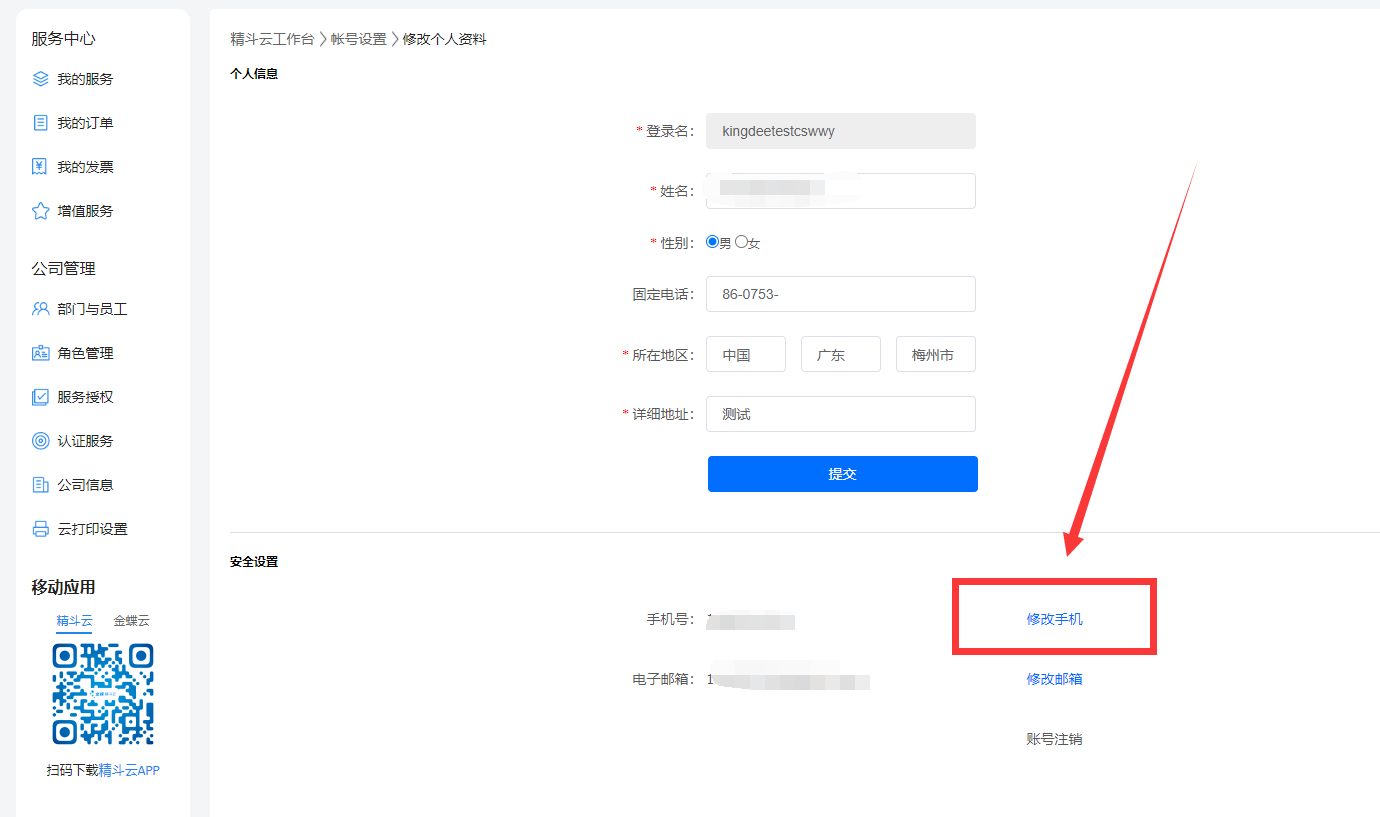Open 认证服务 sidebar entry
The width and height of the screenshot is (1380, 817).
pos(85,441)
